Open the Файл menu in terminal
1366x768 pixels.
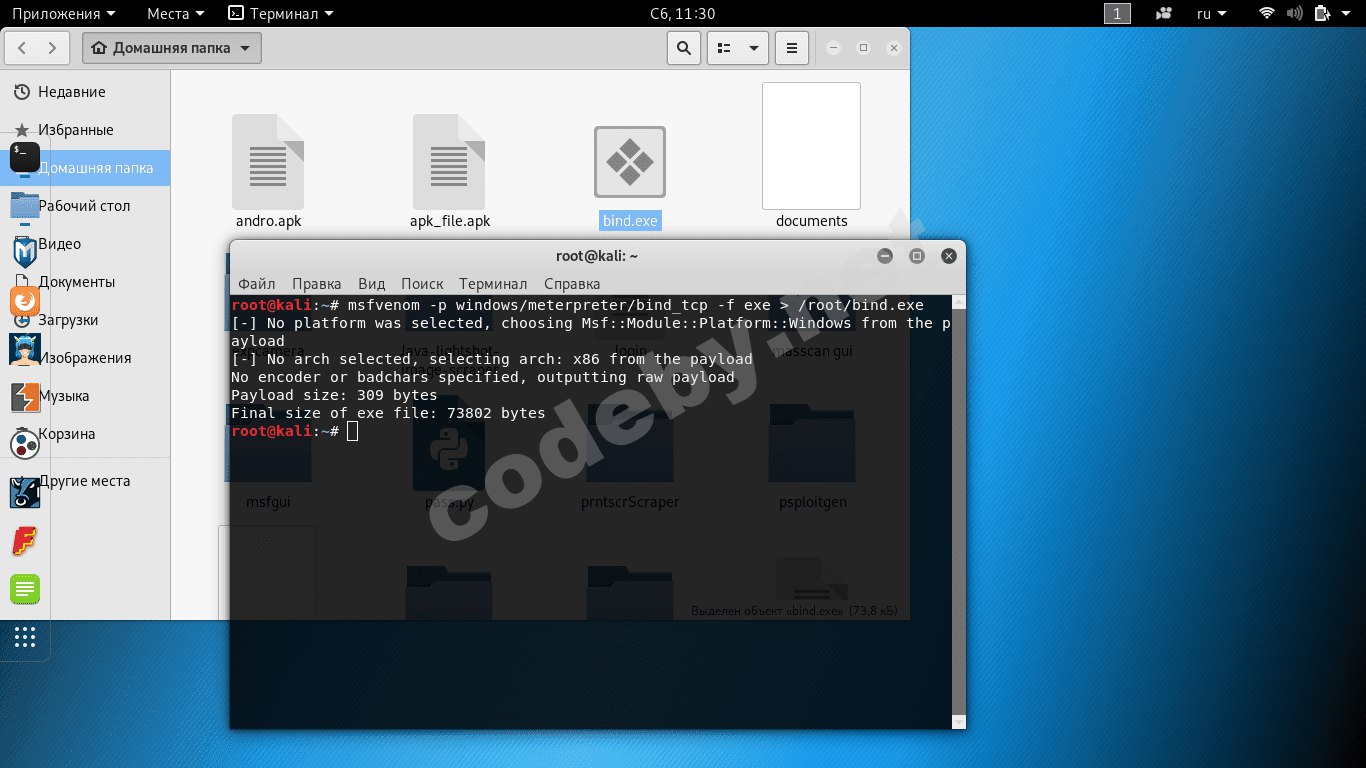[x=257, y=284]
